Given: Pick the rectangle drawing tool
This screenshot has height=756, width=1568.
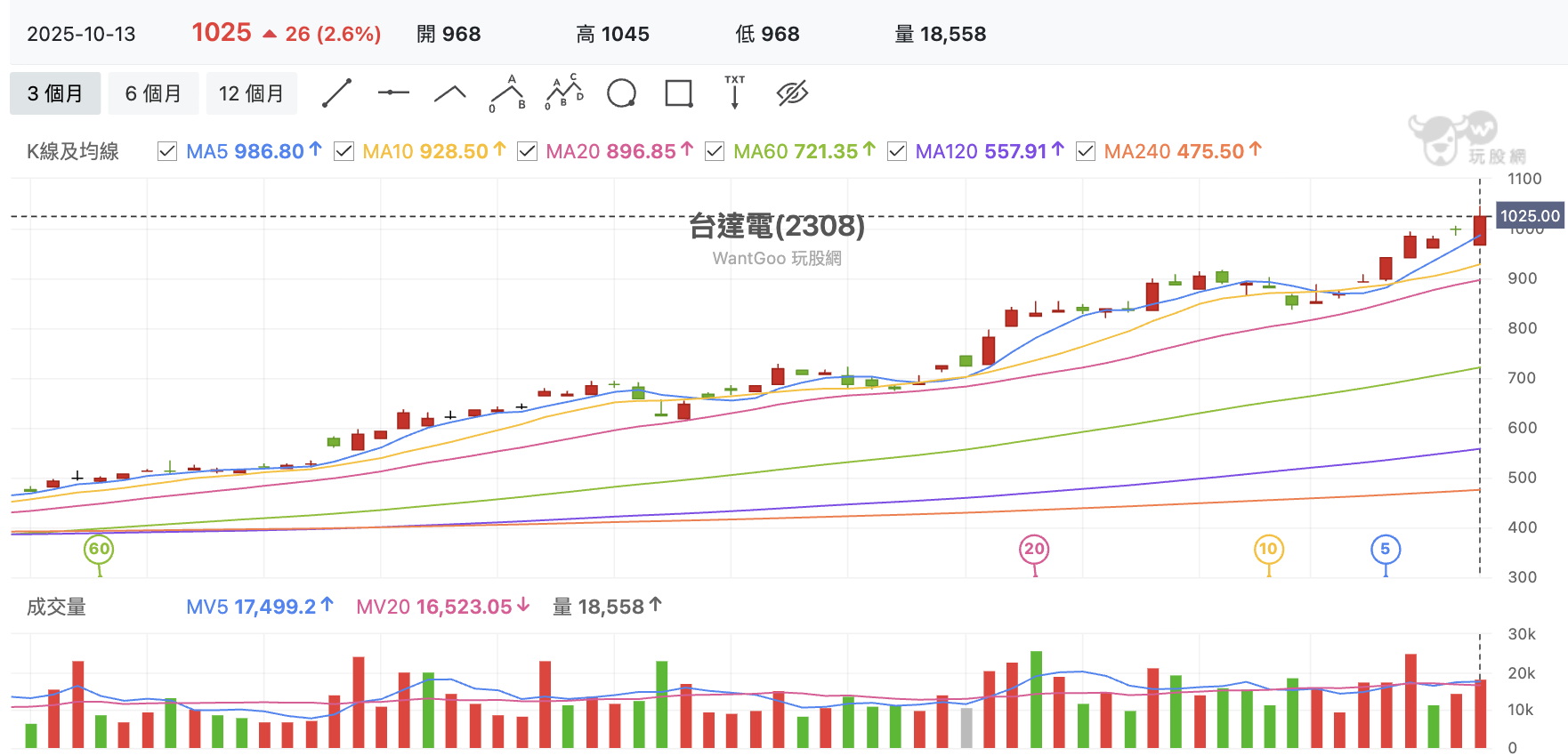Looking at the screenshot, I should coord(679,93).
